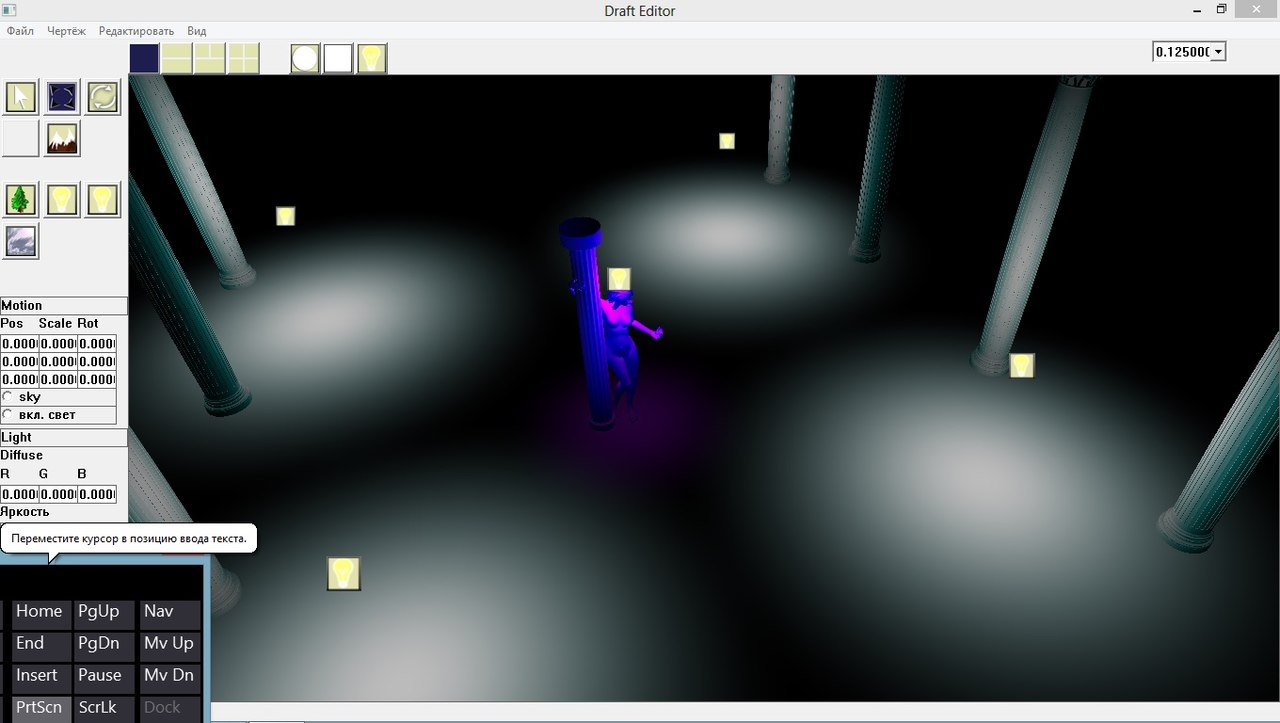Open the Чертёж menu
This screenshot has height=723, width=1280.
(x=66, y=31)
